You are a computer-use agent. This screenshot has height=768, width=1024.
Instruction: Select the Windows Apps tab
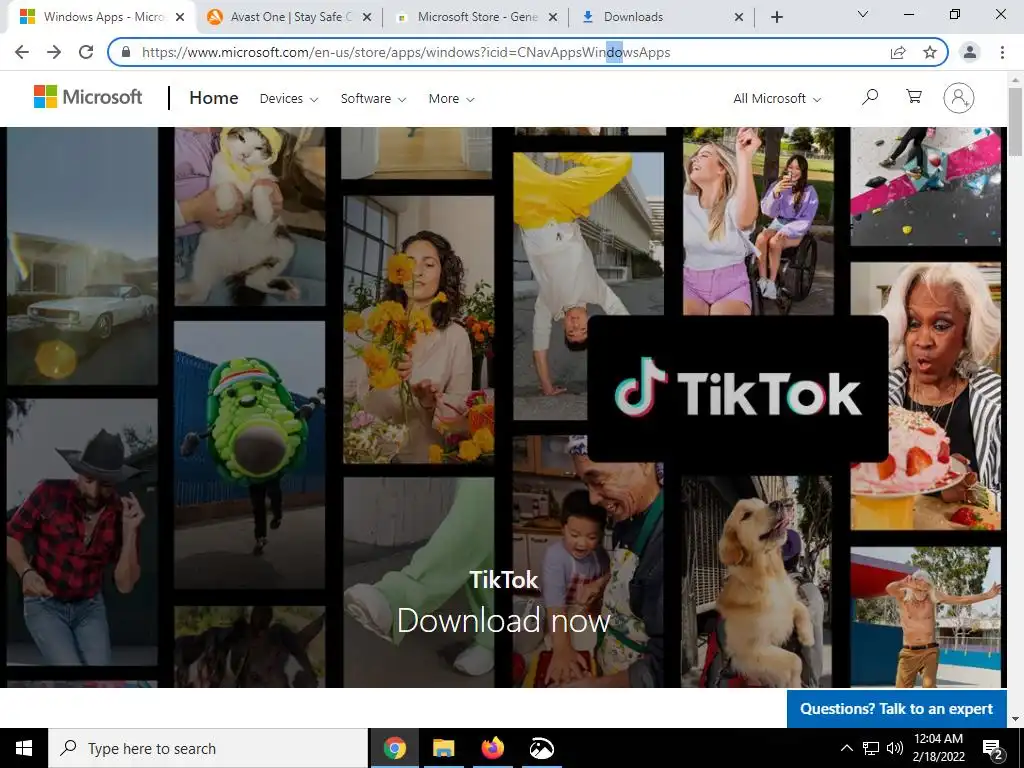click(x=101, y=17)
